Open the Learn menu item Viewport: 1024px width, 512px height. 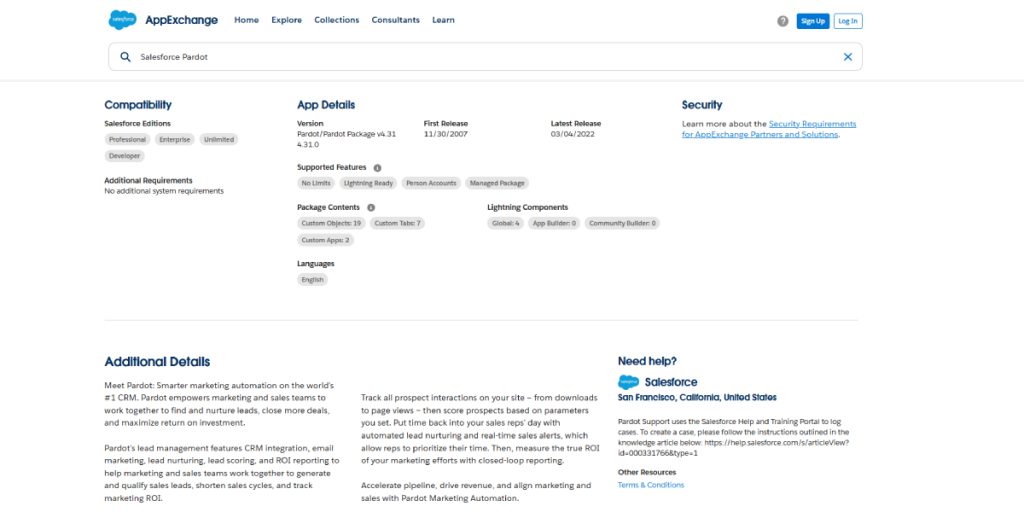[443, 20]
